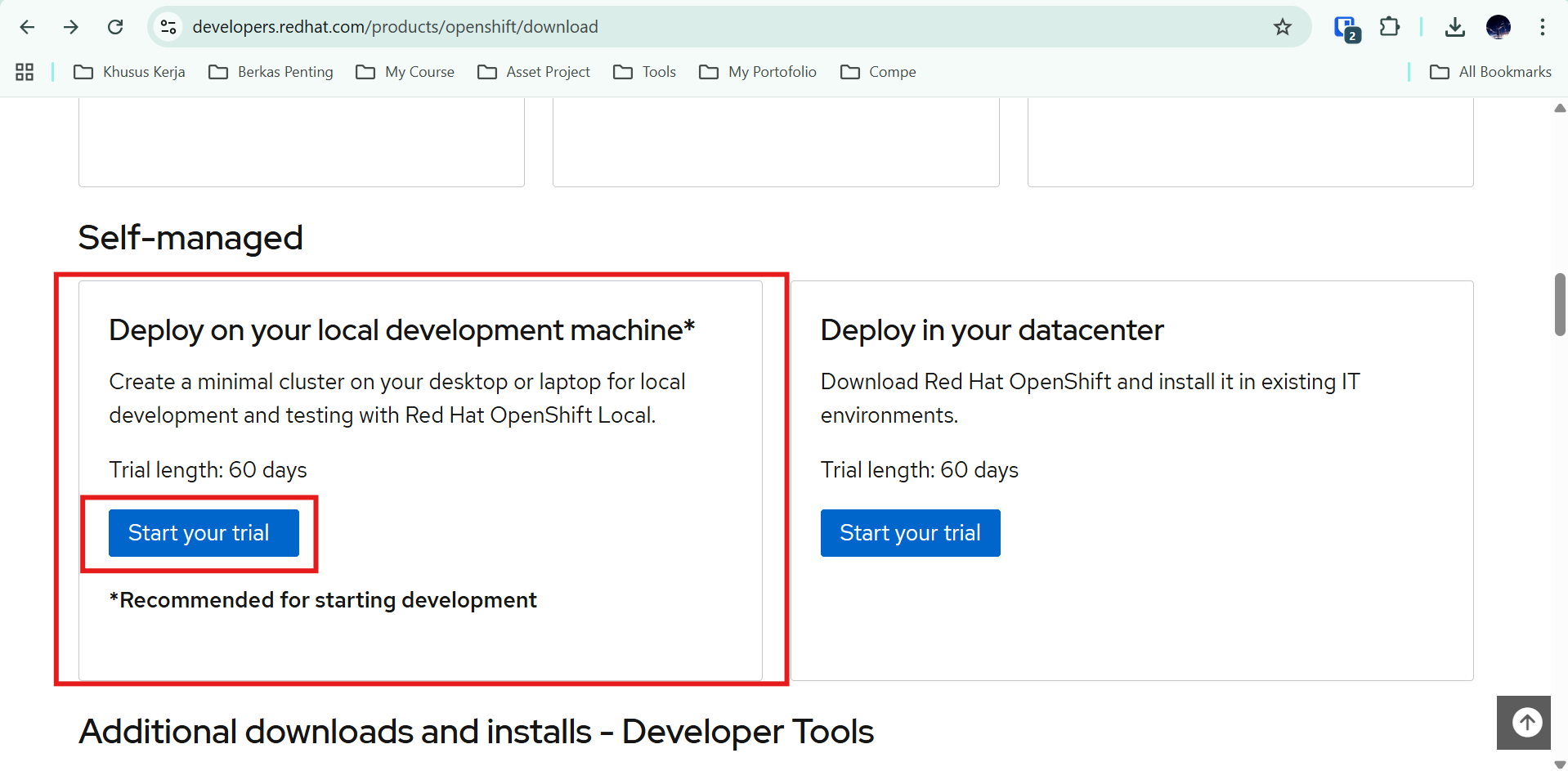1568x771 pixels.
Task: Open the Asset Project bookmark folder
Action: click(534, 72)
